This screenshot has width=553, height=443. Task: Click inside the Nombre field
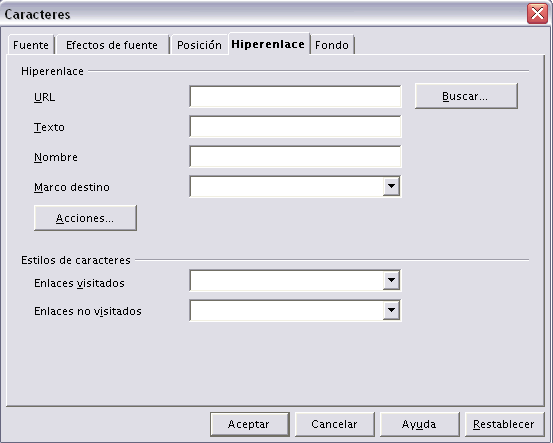[295, 157]
